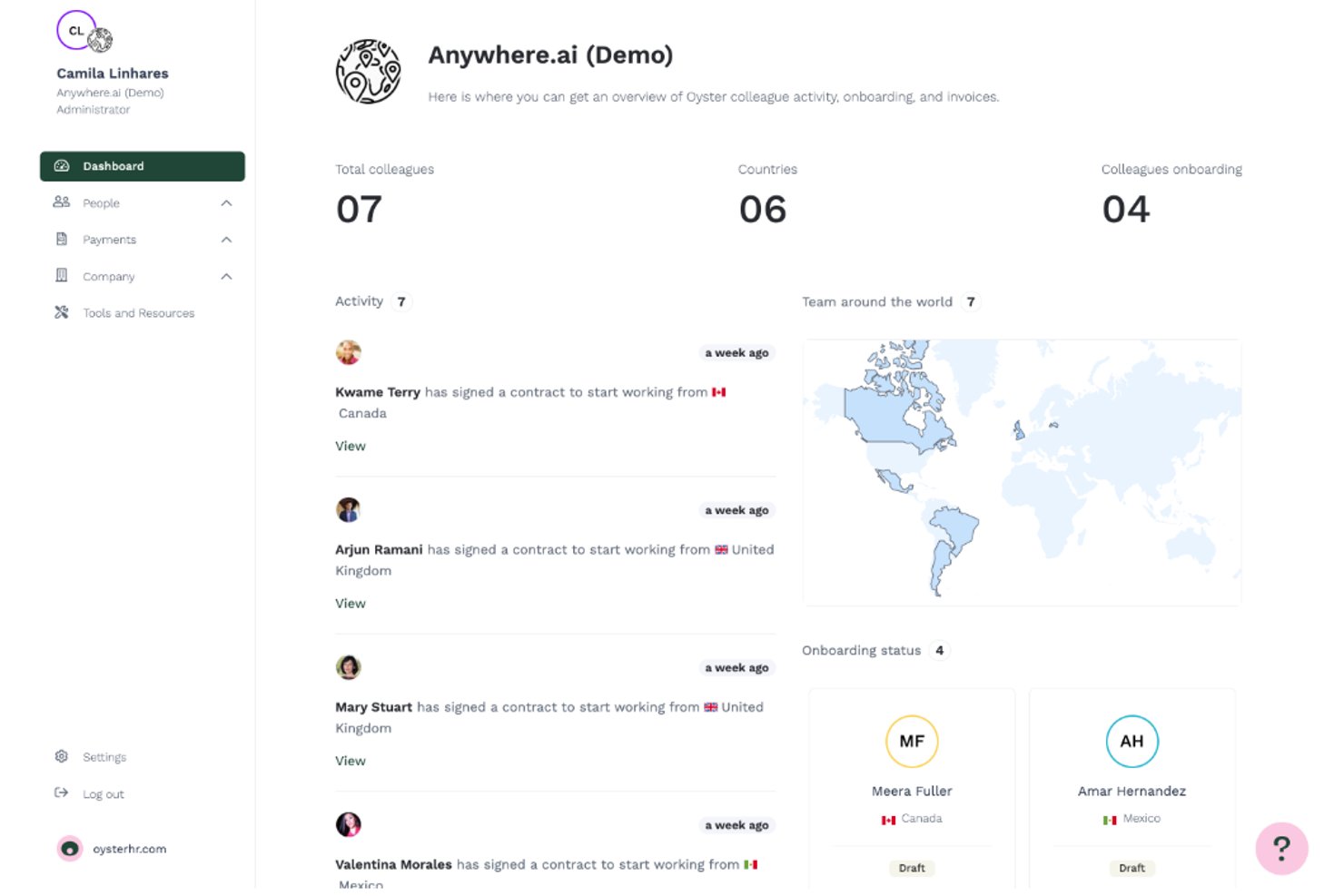The image size is (1344, 896).
Task: Click the Onboarding status count badge 4
Action: pyautogui.click(x=940, y=650)
